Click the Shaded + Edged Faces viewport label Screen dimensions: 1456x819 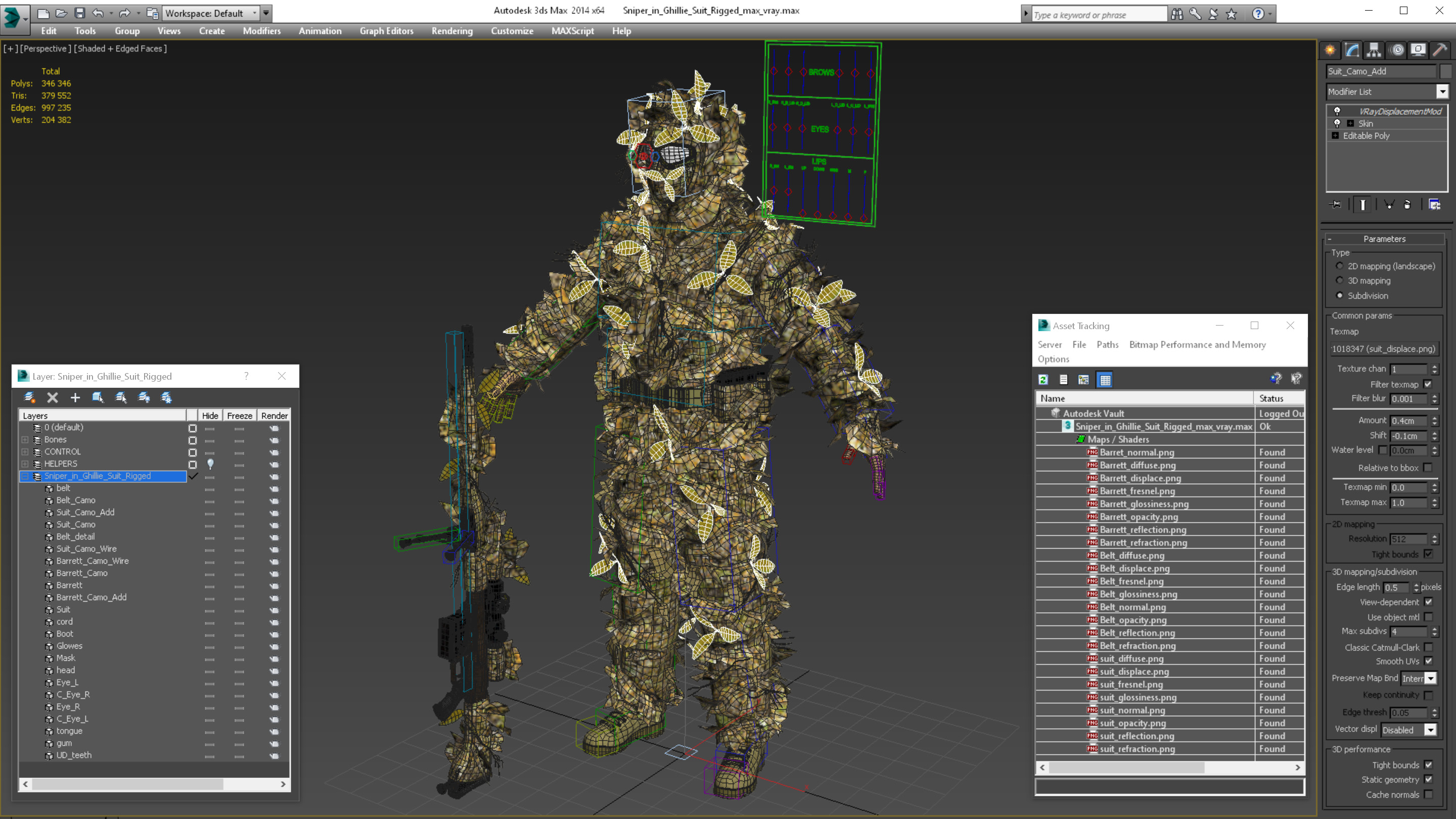[120, 49]
